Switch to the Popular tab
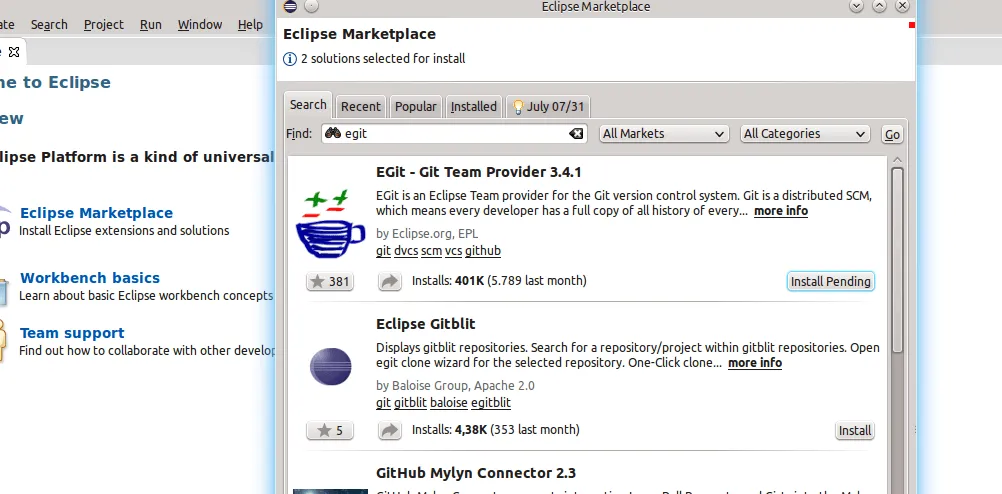 pos(415,107)
